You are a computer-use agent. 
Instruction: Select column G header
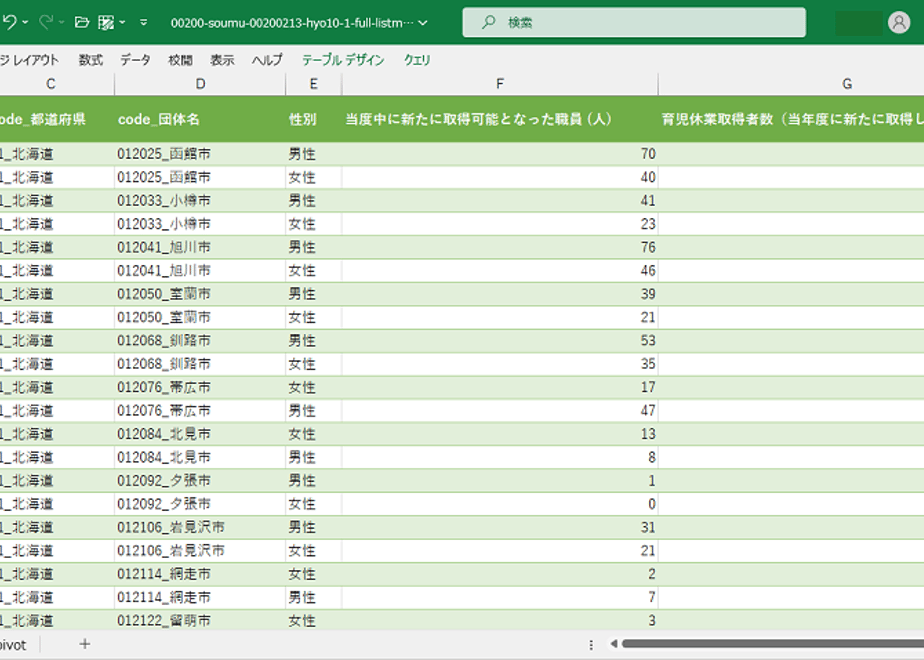click(x=791, y=84)
